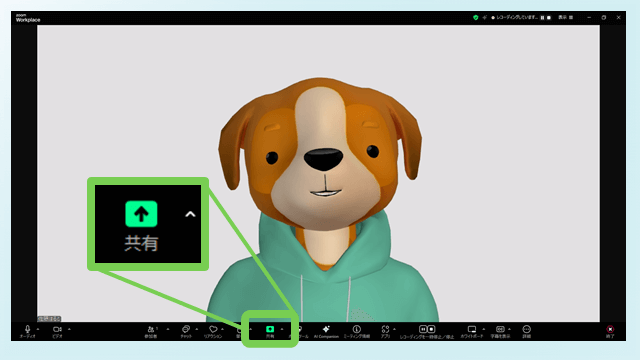Screen dimensions: 640x360
Task: Open the chat bubble icon
Action: click(x=186, y=329)
